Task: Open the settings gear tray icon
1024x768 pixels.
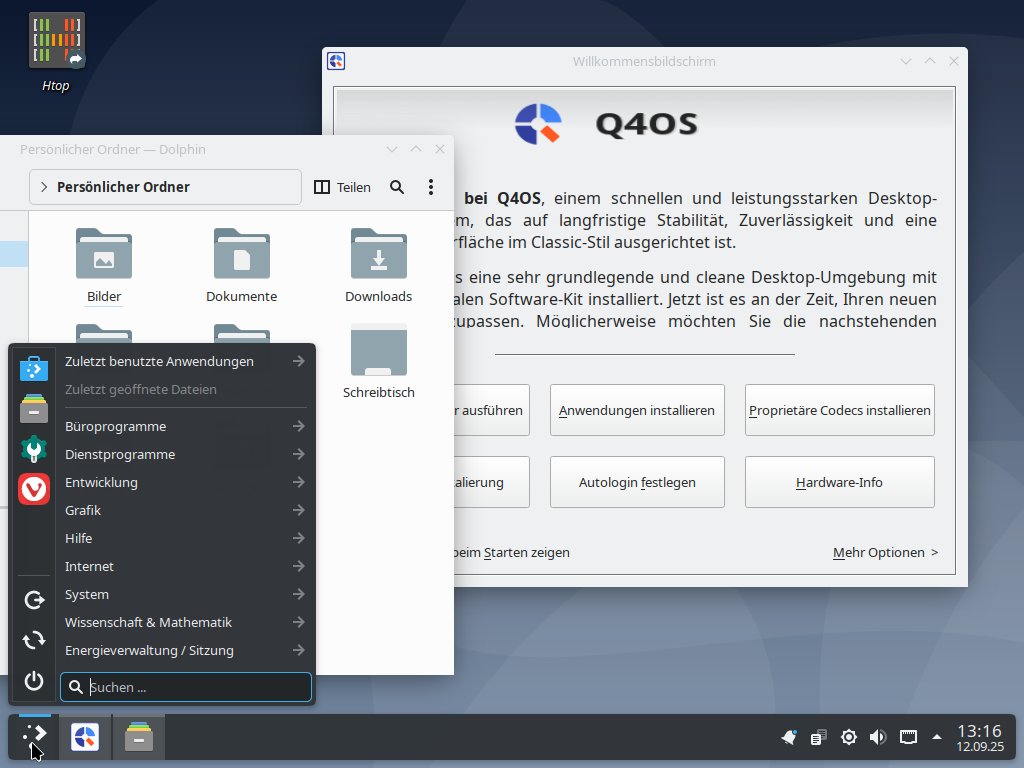Action: (x=848, y=737)
